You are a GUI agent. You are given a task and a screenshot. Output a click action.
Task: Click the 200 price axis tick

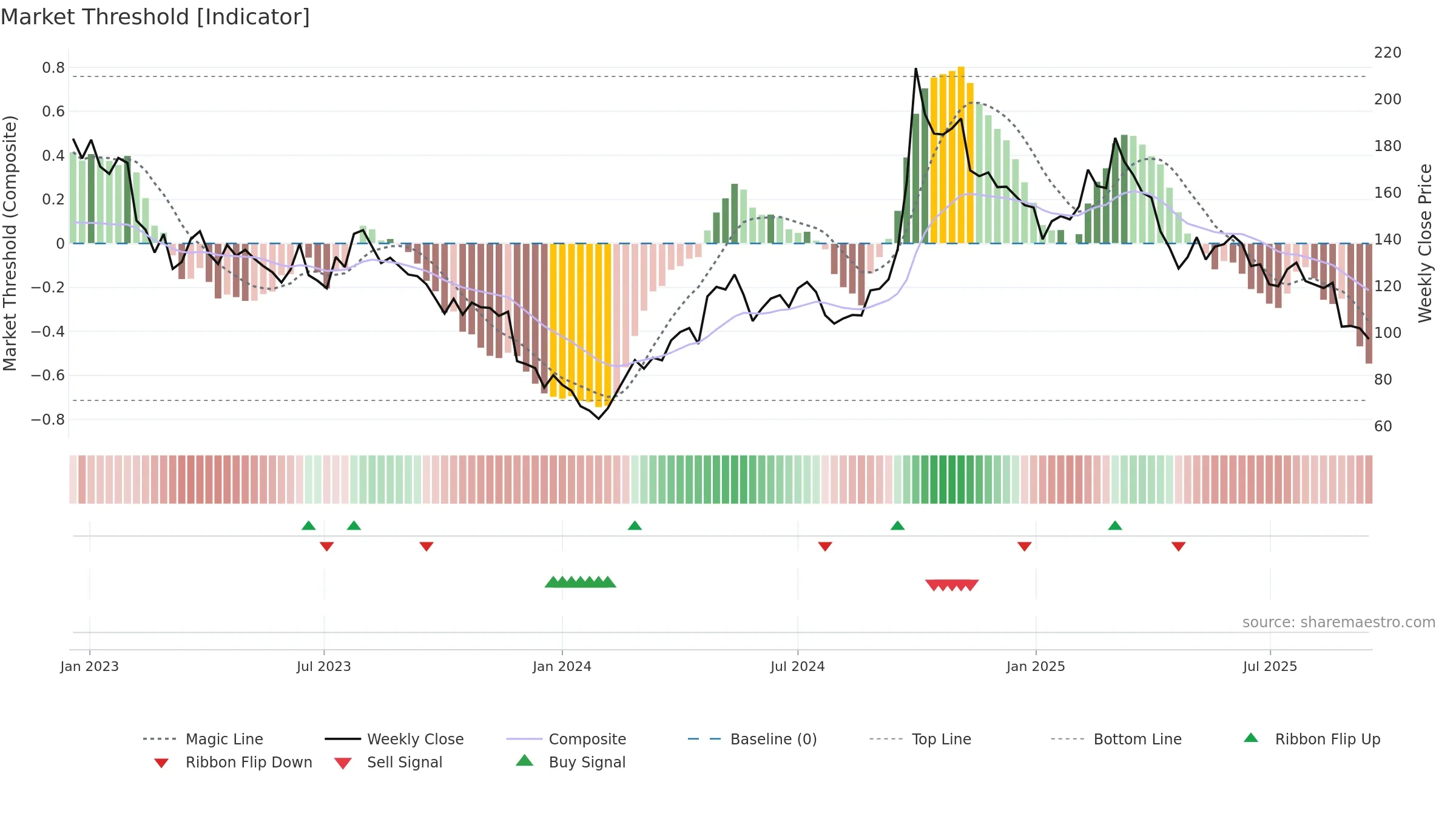[x=1388, y=99]
